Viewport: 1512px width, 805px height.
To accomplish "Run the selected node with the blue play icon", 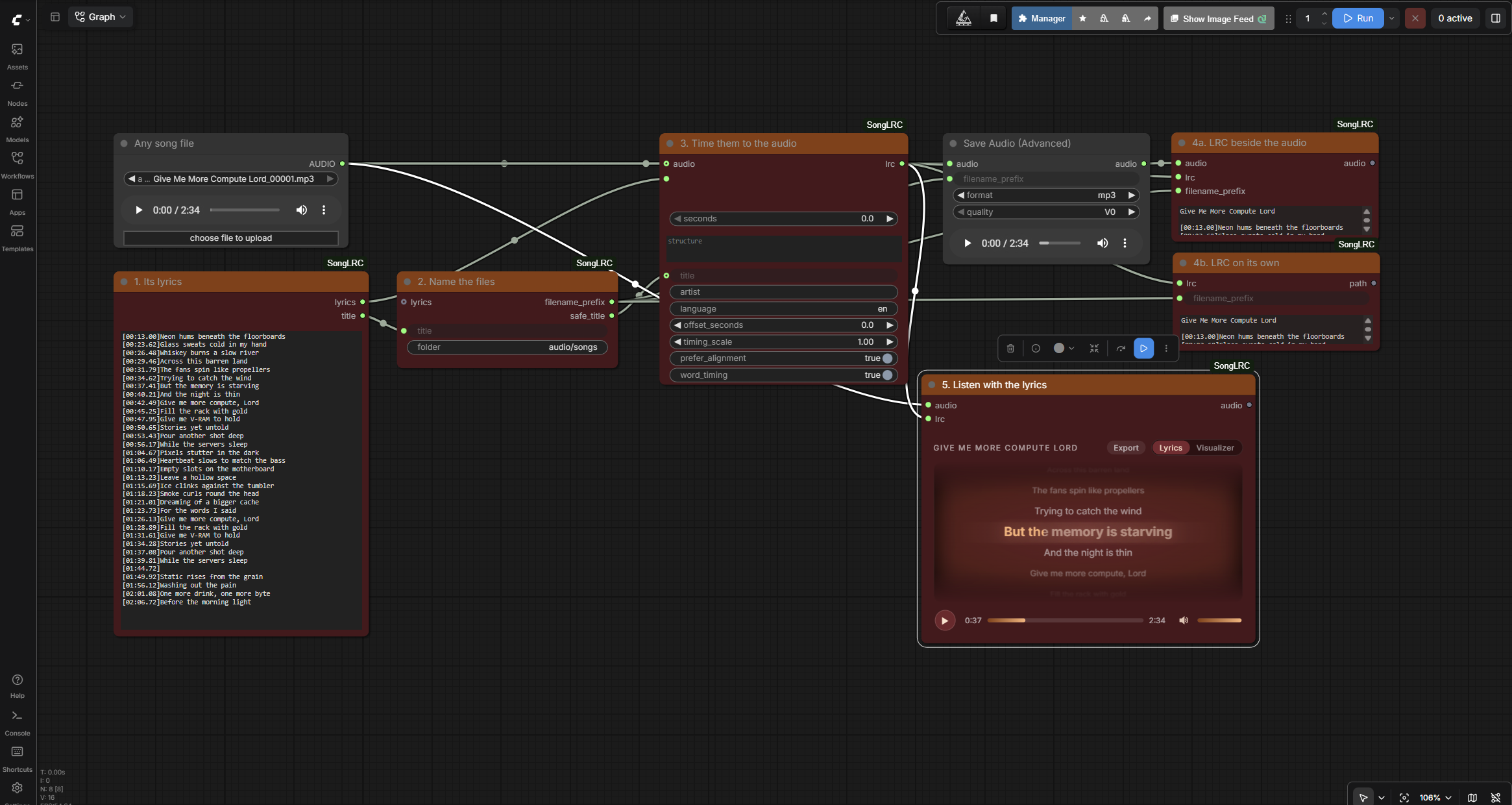I will [1143, 349].
